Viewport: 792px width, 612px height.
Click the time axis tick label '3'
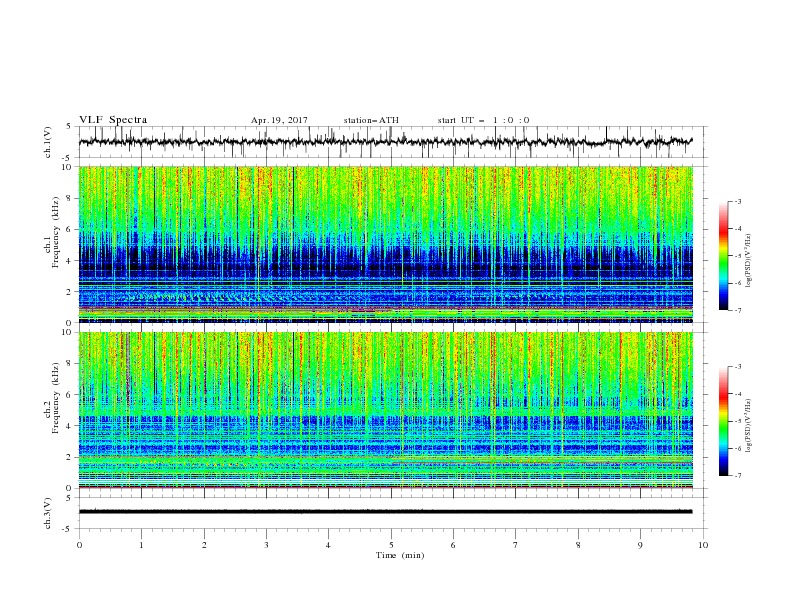pos(266,545)
